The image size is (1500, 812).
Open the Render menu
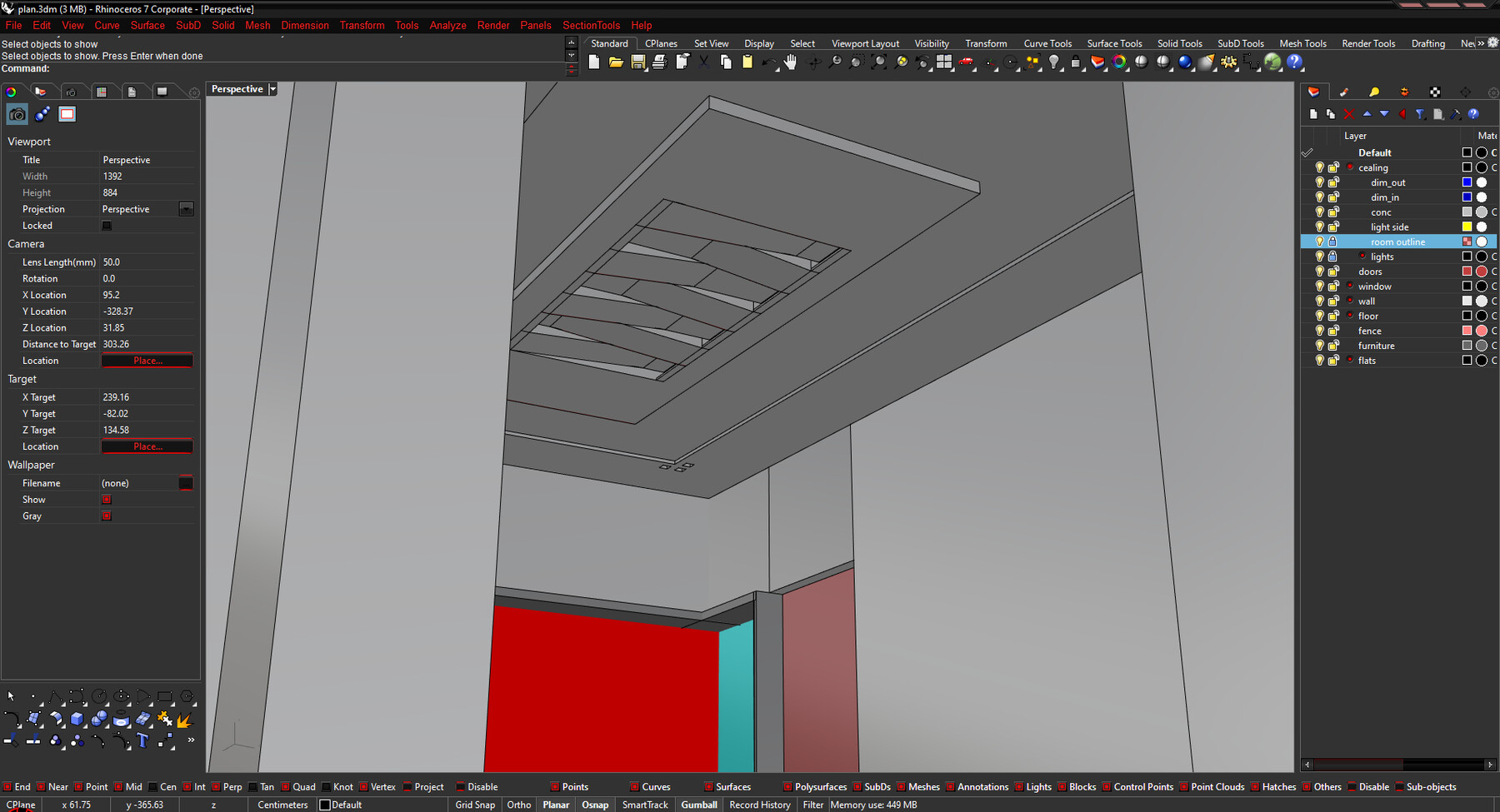pyautogui.click(x=493, y=25)
